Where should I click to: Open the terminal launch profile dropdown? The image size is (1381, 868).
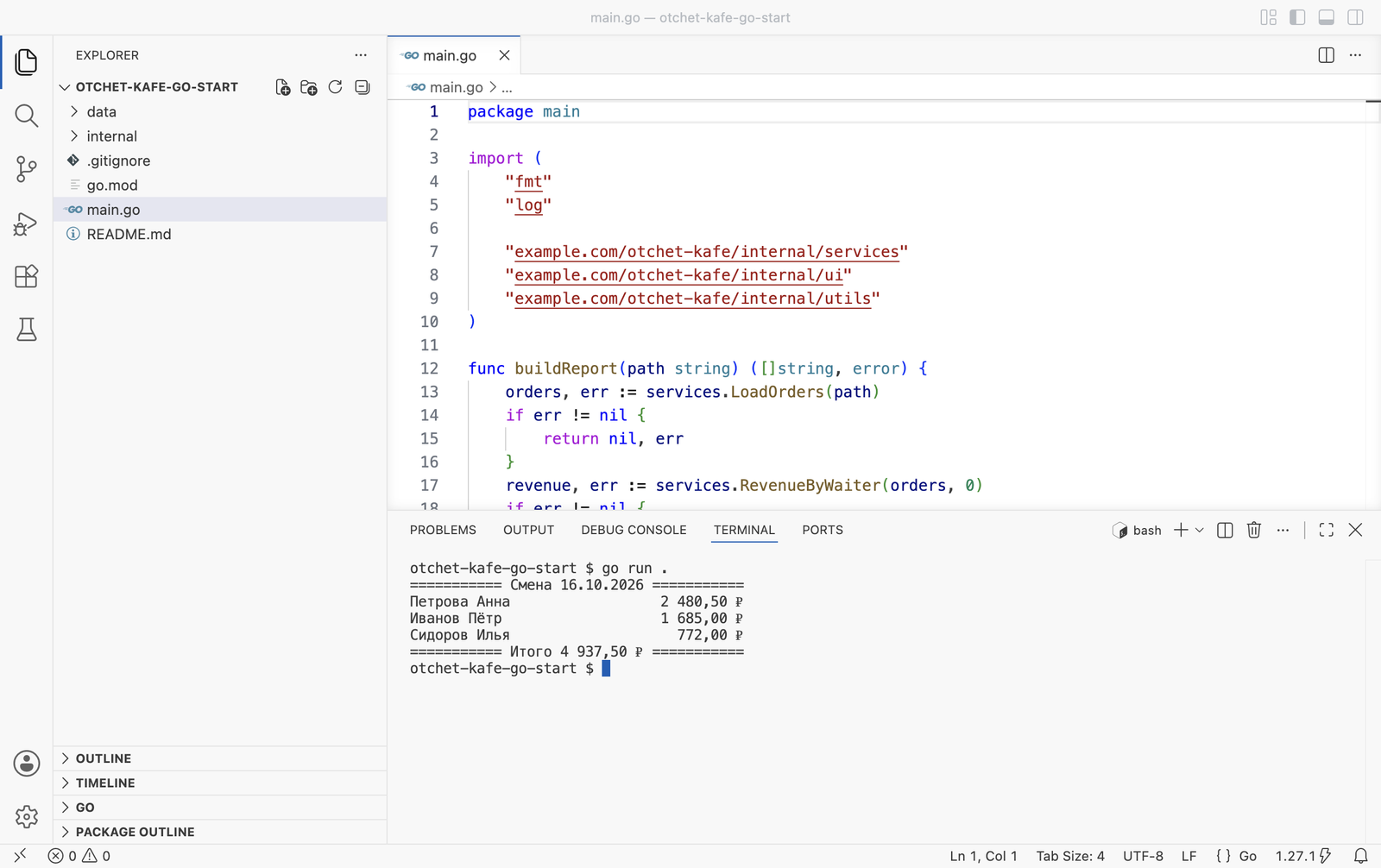pyautogui.click(x=1199, y=530)
